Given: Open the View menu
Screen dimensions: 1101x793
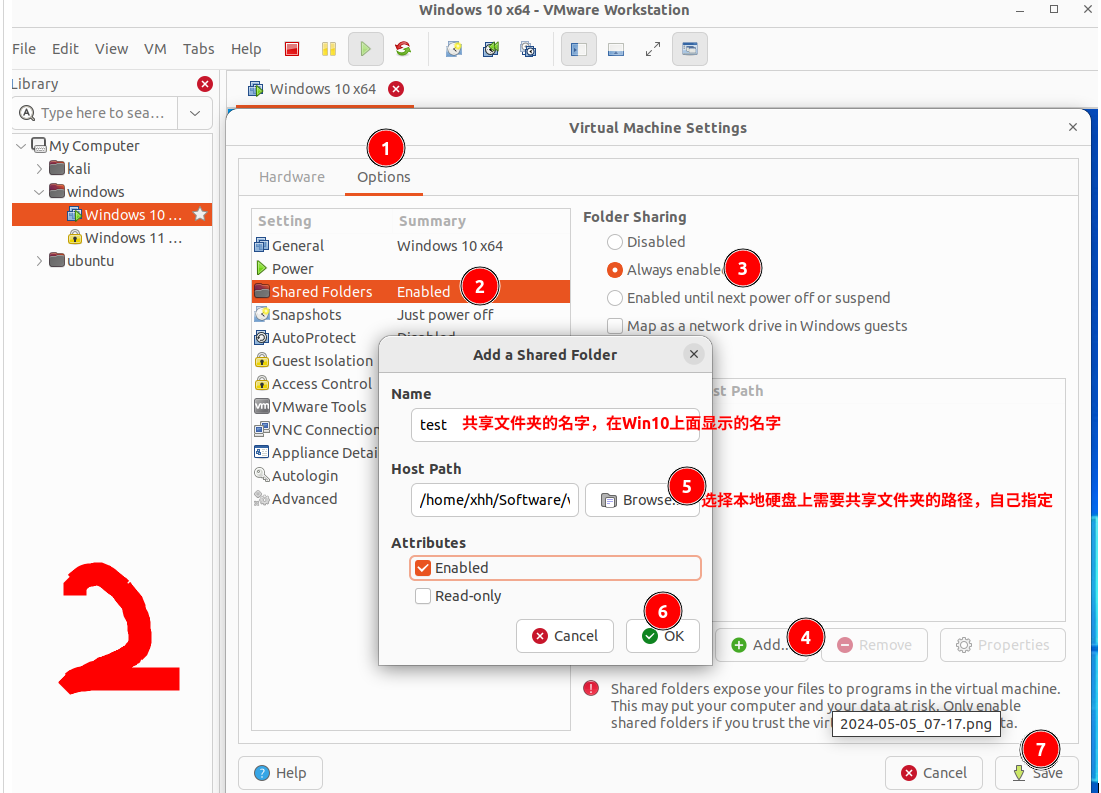Looking at the screenshot, I should click(x=112, y=49).
